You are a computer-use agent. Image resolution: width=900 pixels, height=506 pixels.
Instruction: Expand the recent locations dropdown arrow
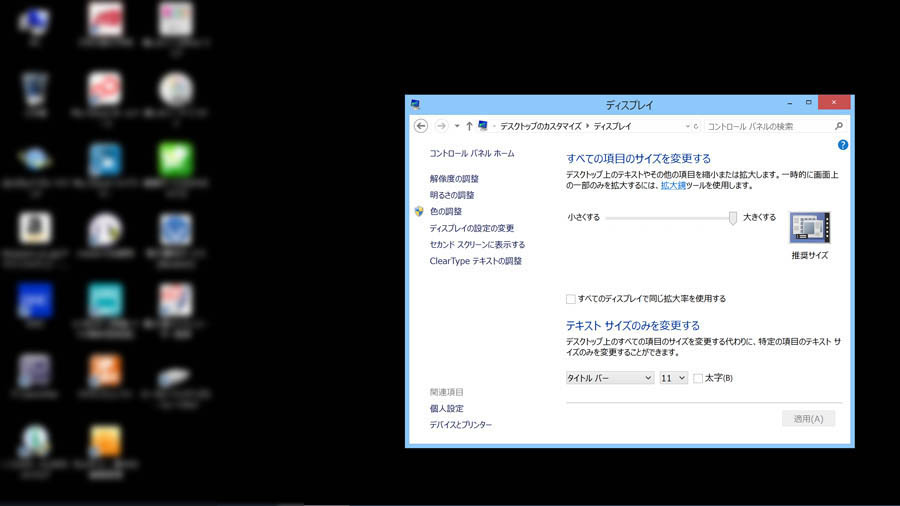[x=457, y=126]
